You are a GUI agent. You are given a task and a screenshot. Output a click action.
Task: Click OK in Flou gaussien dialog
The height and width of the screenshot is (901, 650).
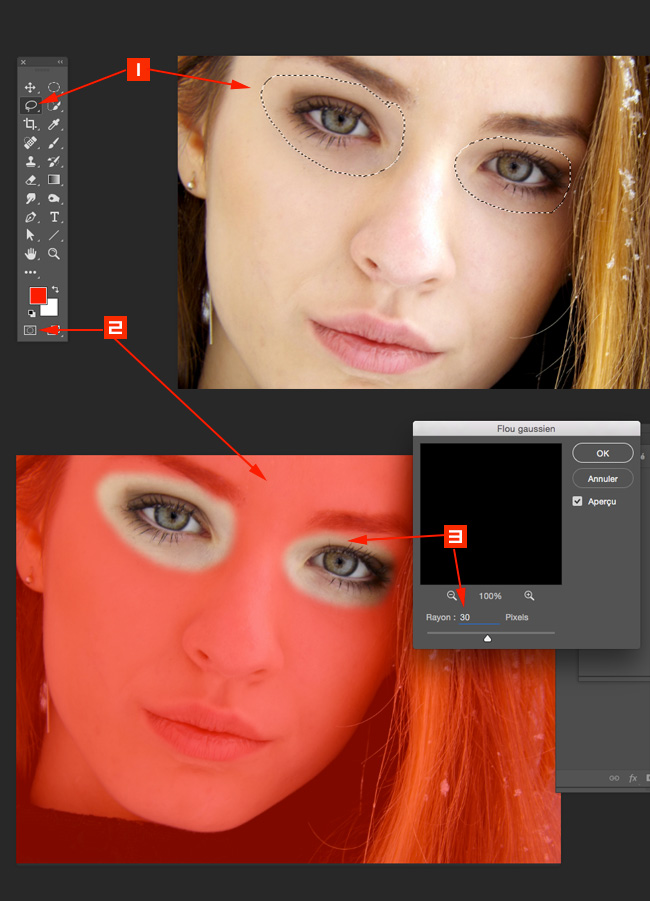click(602, 453)
